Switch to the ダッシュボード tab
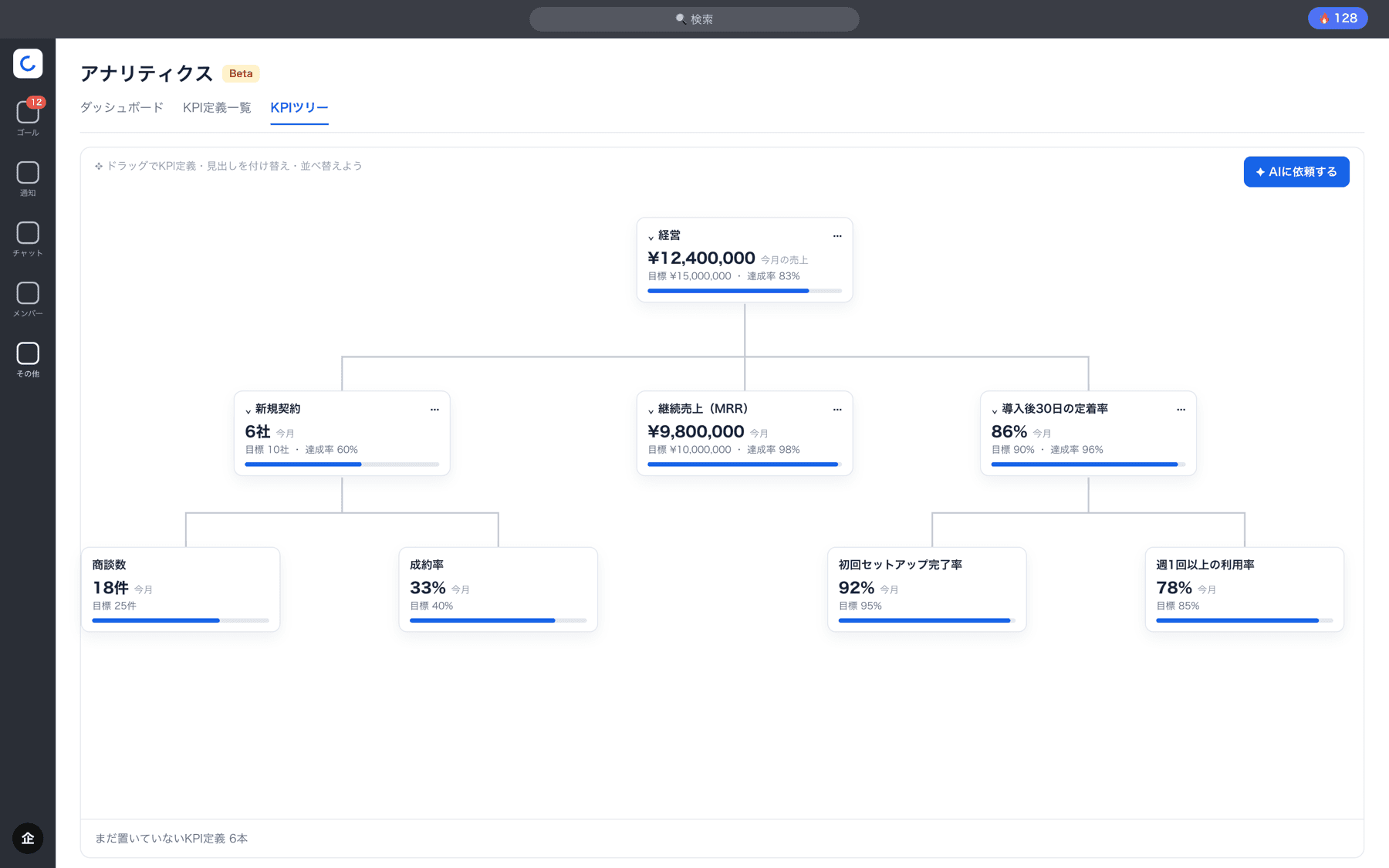Viewport: 1389px width, 868px height. coord(122,107)
